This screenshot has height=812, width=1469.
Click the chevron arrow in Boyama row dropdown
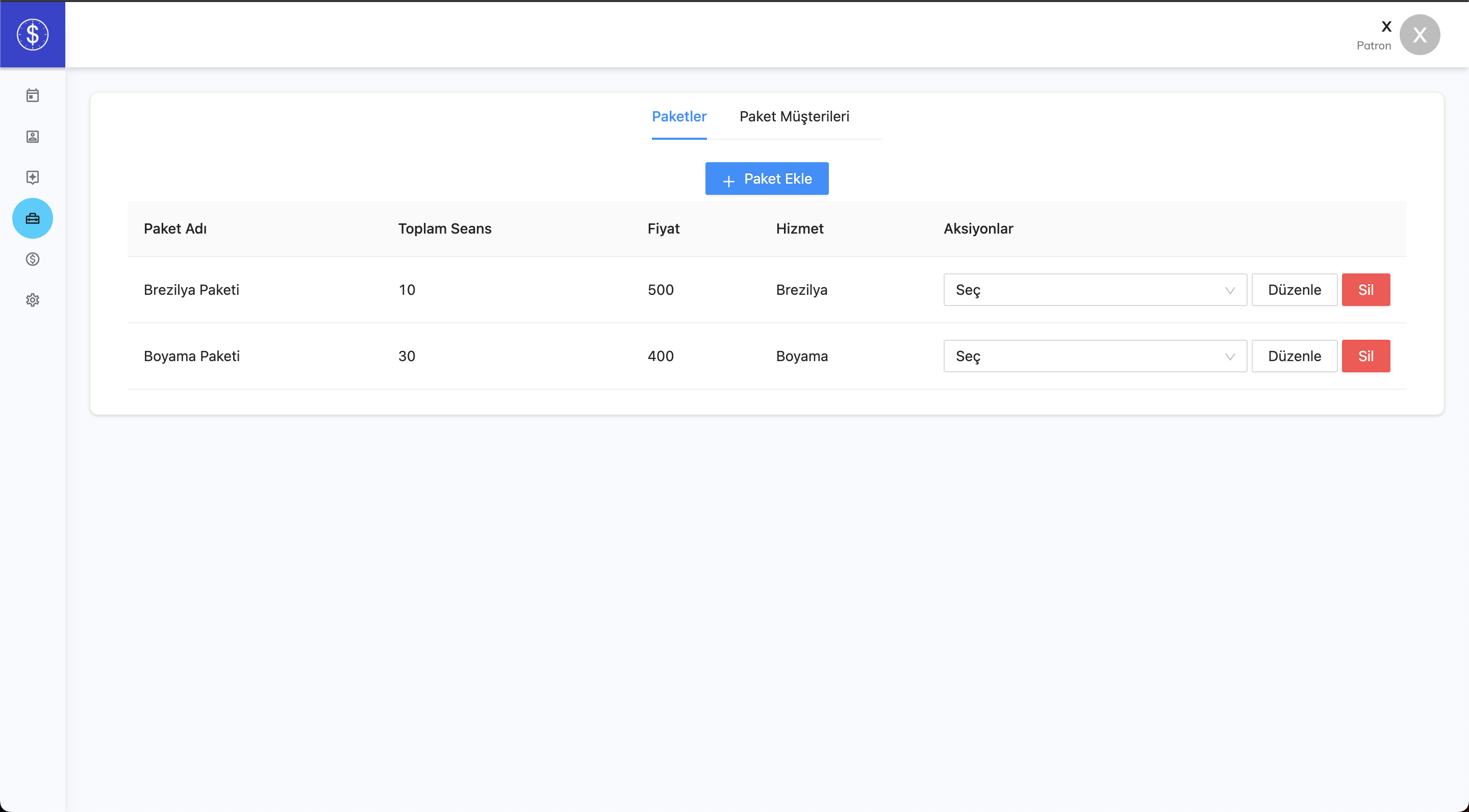pos(1229,357)
